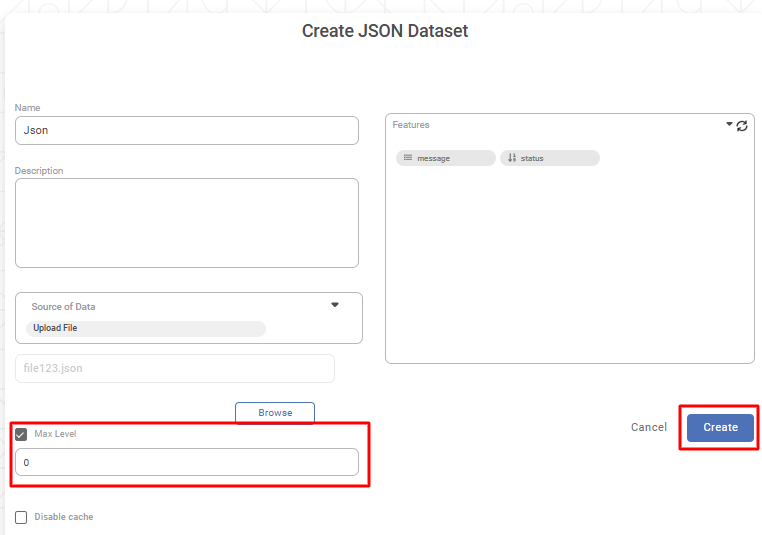Click the numeric sort icon on the status feature
Screen dimensions: 762x535
tap(511, 158)
